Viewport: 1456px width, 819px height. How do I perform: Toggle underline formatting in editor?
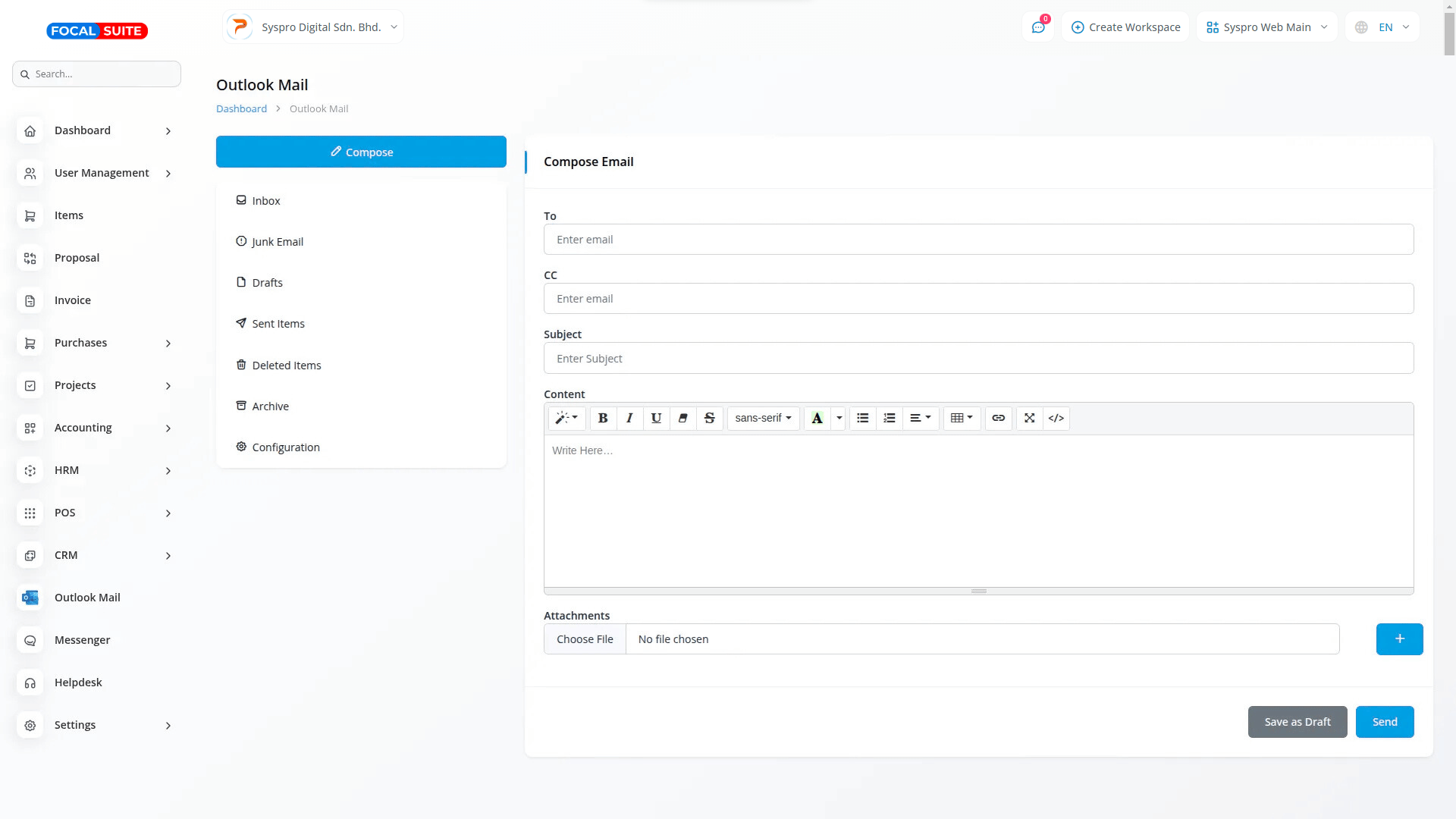coord(656,418)
